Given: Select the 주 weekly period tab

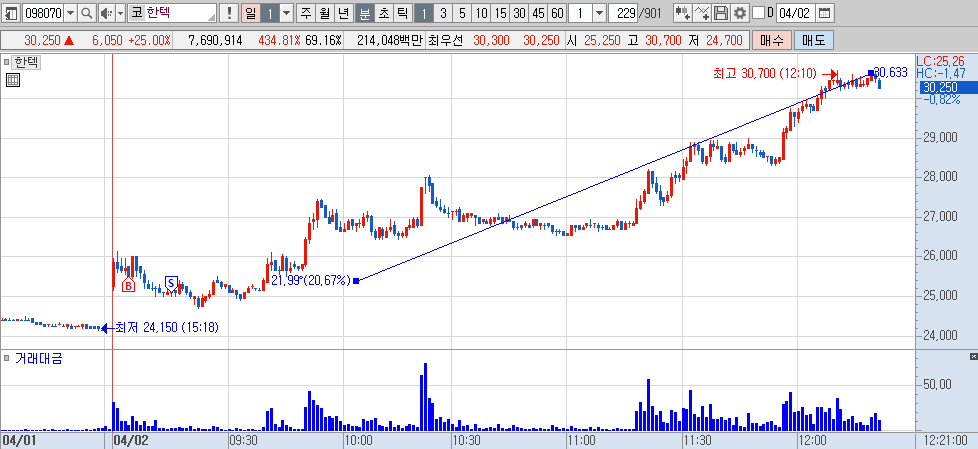Looking at the screenshot, I should (305, 12).
